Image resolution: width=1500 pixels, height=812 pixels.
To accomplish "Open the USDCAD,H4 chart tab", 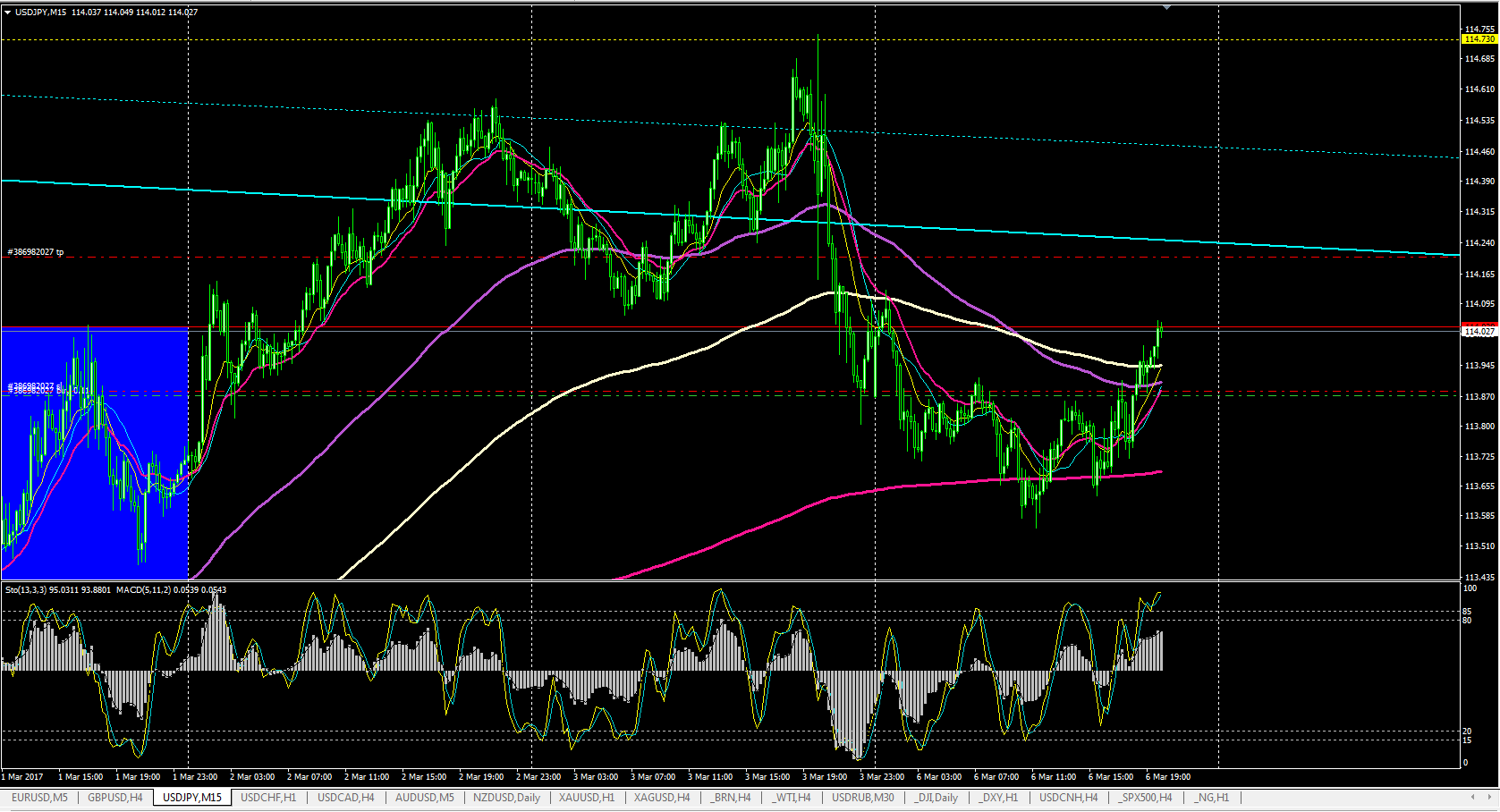I will tap(346, 798).
